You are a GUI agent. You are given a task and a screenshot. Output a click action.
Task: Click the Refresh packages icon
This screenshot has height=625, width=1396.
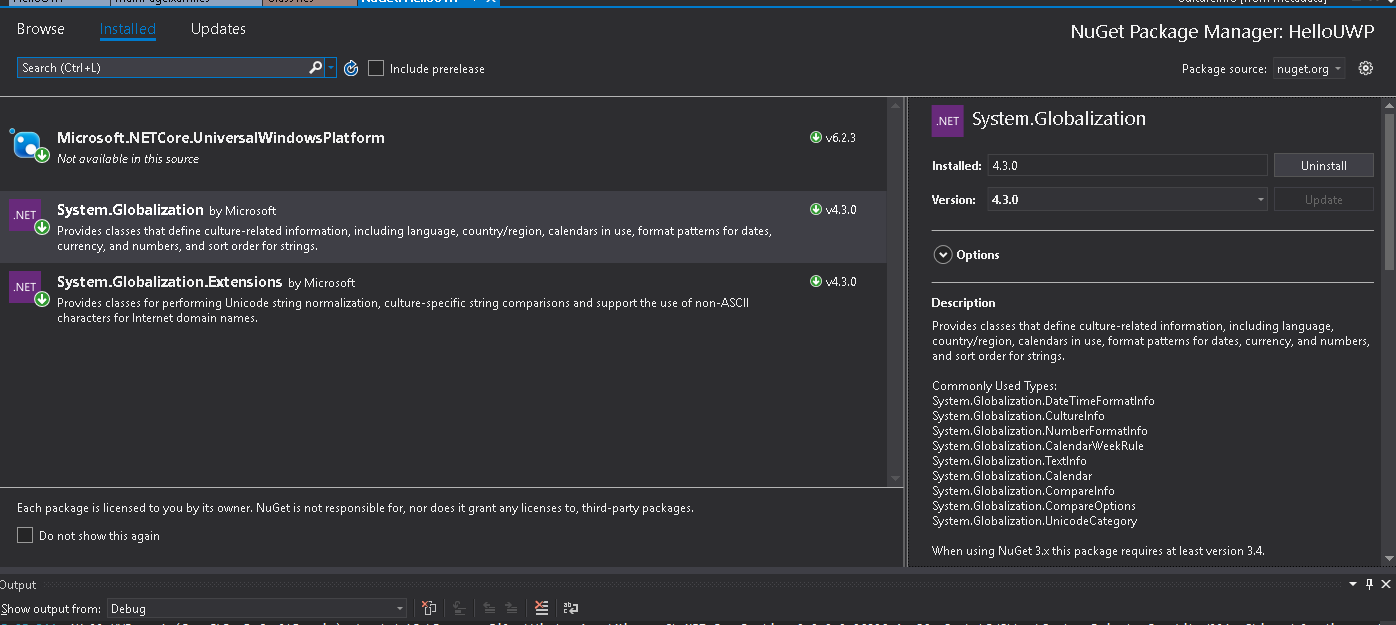pos(351,68)
